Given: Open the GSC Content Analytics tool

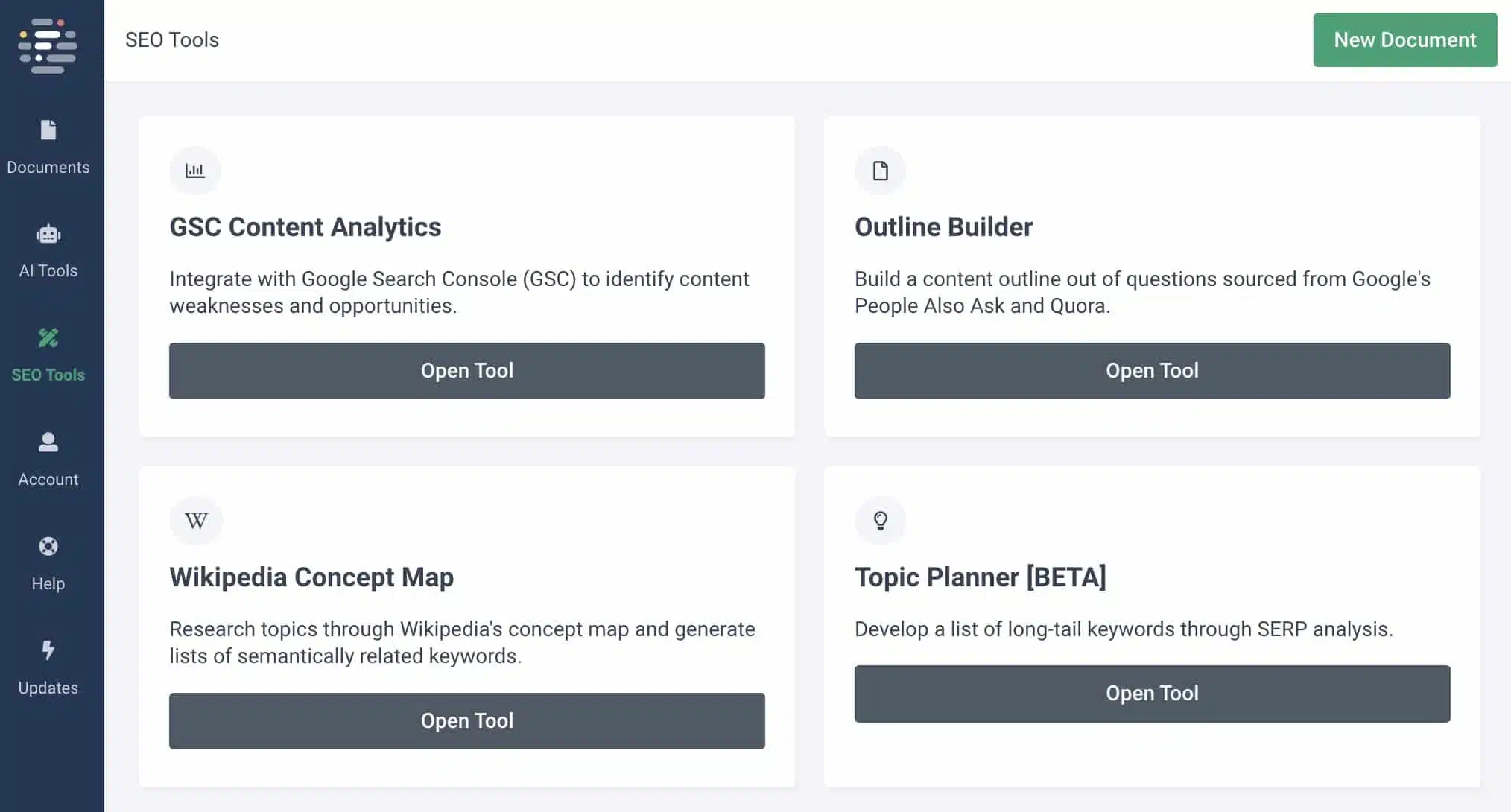Looking at the screenshot, I should [x=467, y=371].
